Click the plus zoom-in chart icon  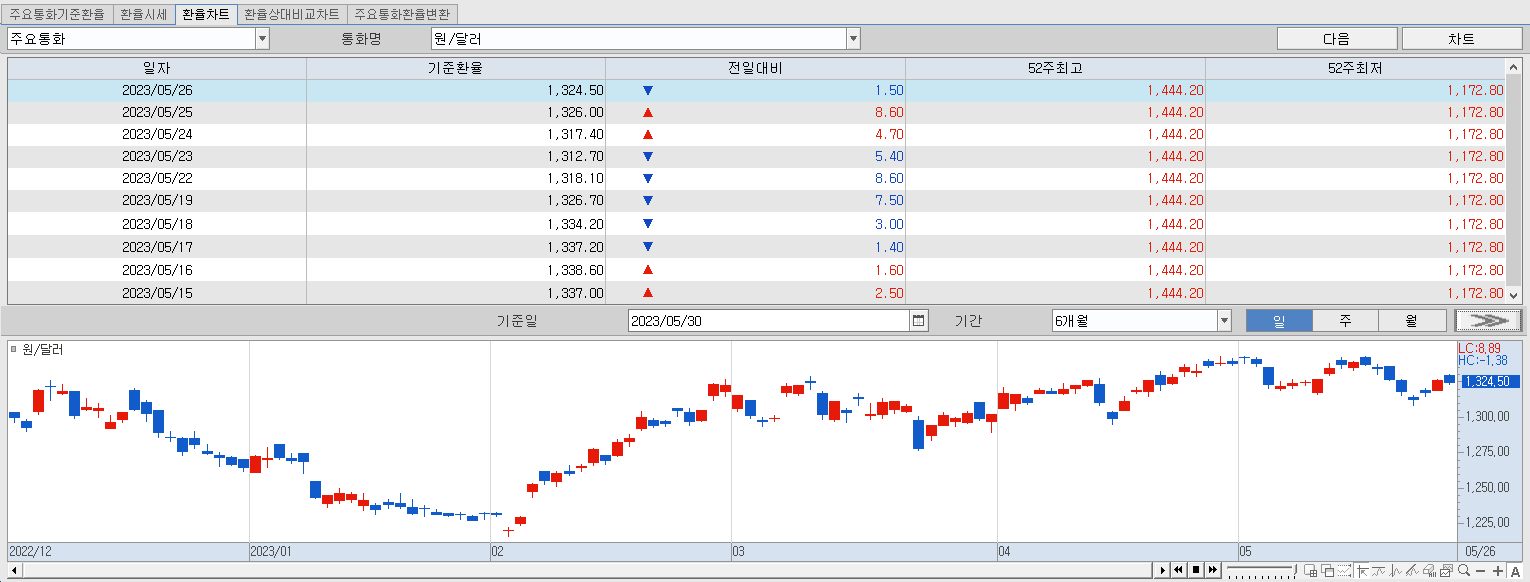(x=1498, y=571)
